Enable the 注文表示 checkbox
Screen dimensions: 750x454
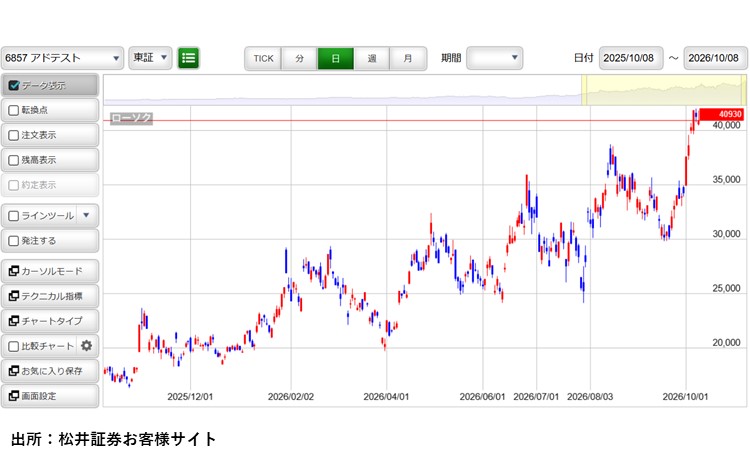14,135
